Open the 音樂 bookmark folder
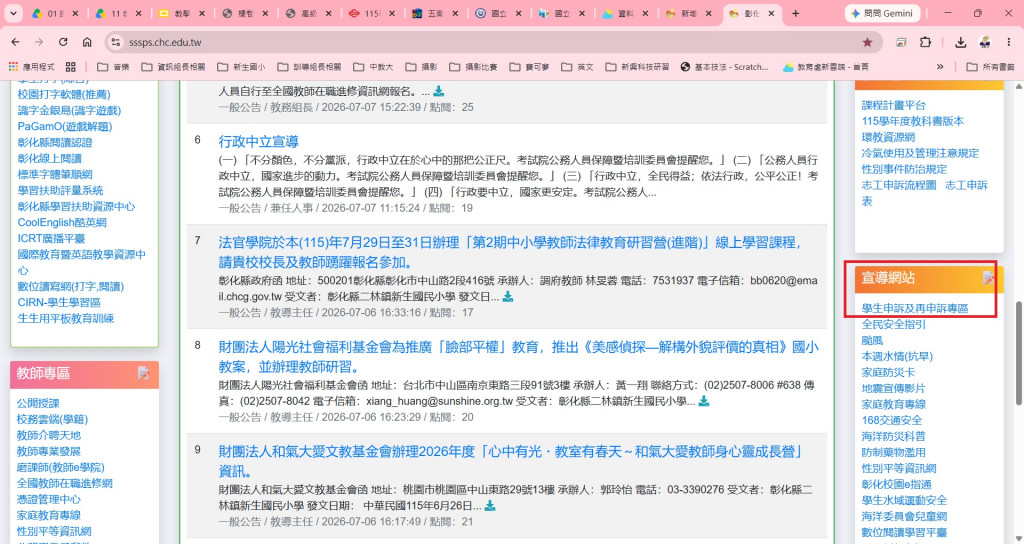The height and width of the screenshot is (544, 1024). pos(114,67)
